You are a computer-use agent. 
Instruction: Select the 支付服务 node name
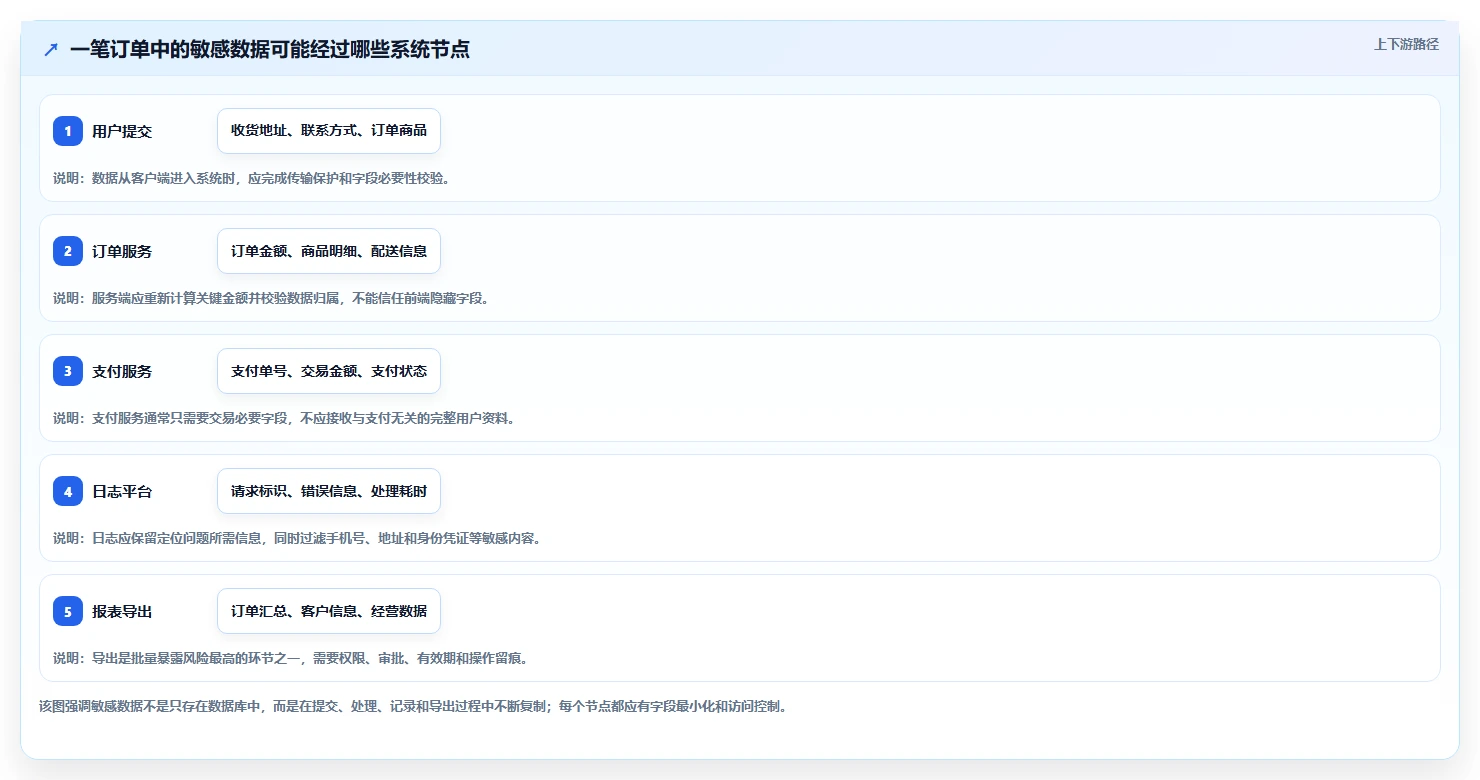click(122, 371)
